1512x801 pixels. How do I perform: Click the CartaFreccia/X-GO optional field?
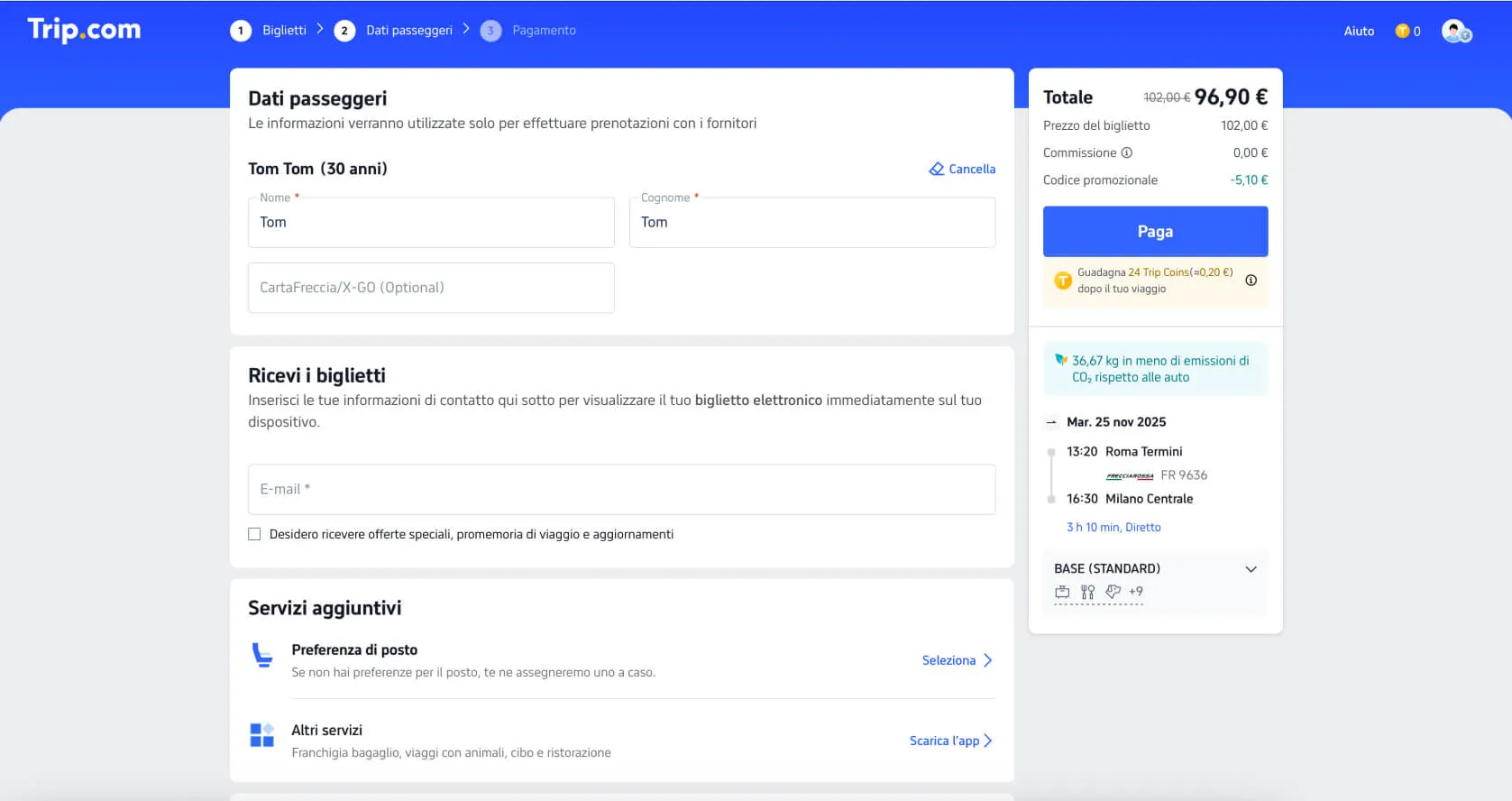coord(431,288)
